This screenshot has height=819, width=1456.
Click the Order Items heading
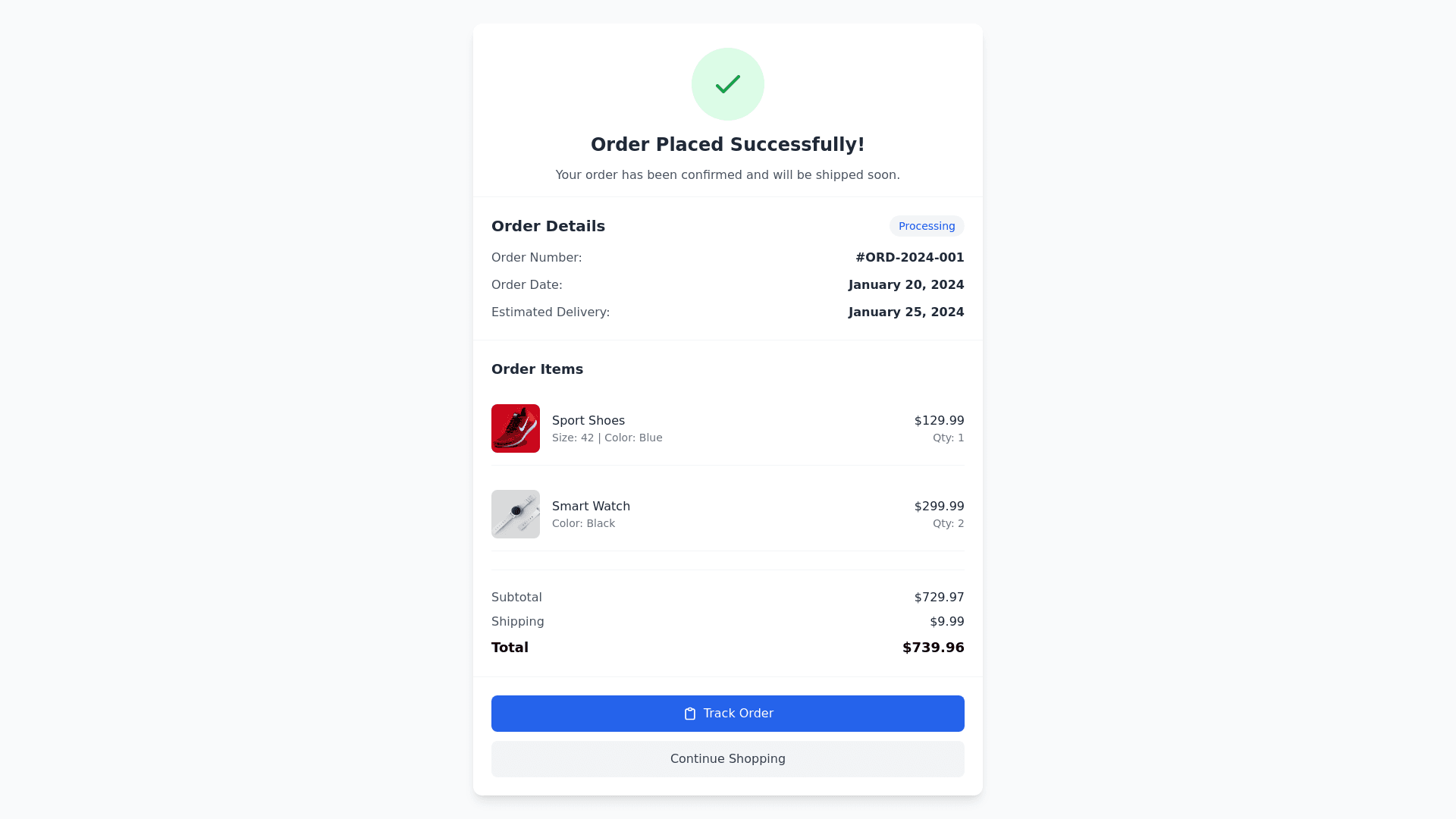pos(537,369)
